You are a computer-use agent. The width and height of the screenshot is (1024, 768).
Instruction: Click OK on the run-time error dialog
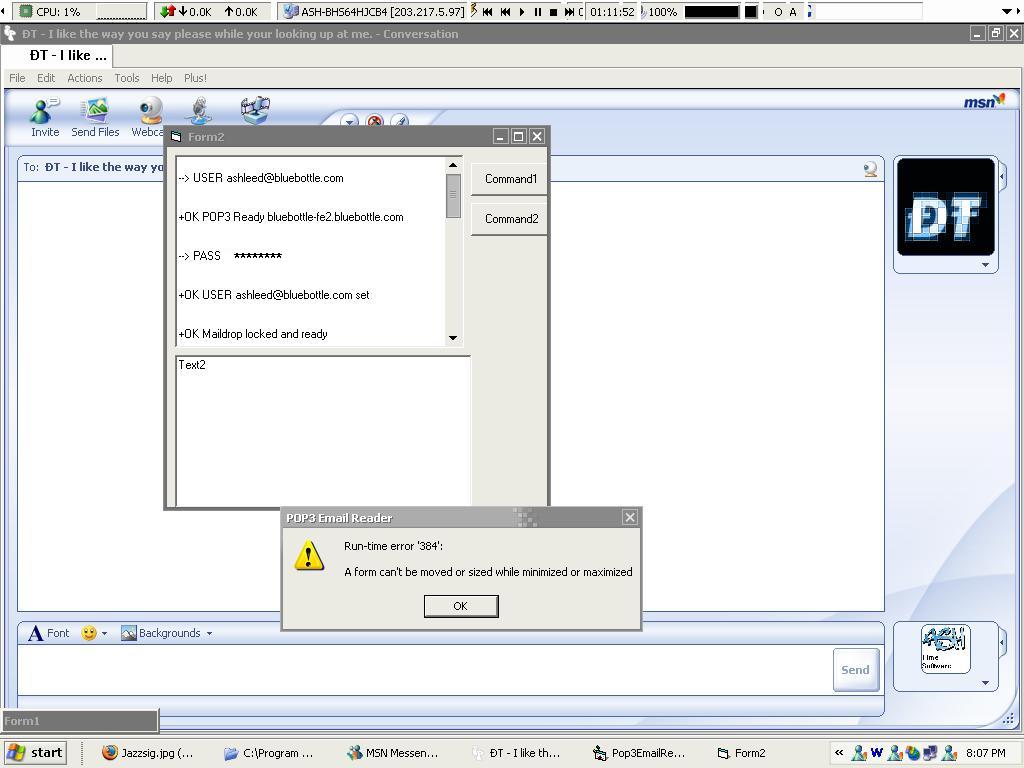(x=460, y=606)
